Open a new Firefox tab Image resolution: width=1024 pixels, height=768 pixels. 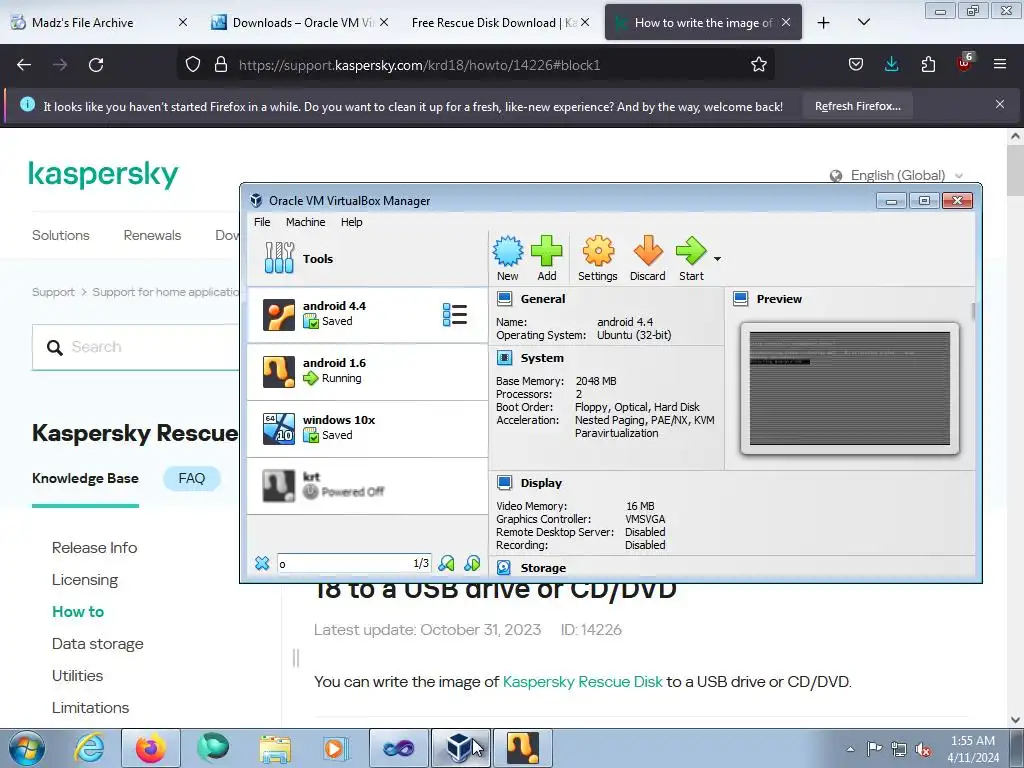point(824,22)
